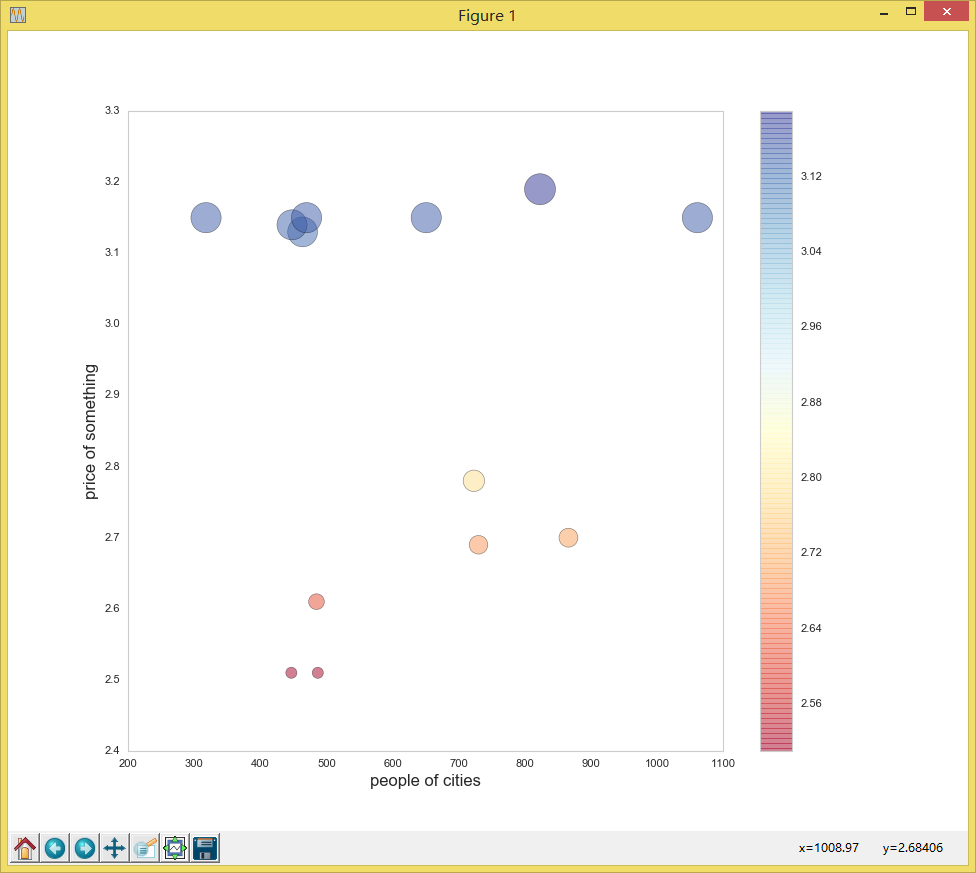Image resolution: width=976 pixels, height=873 pixels.
Task: Click the 'people of cities' axis label
Action: (425, 781)
